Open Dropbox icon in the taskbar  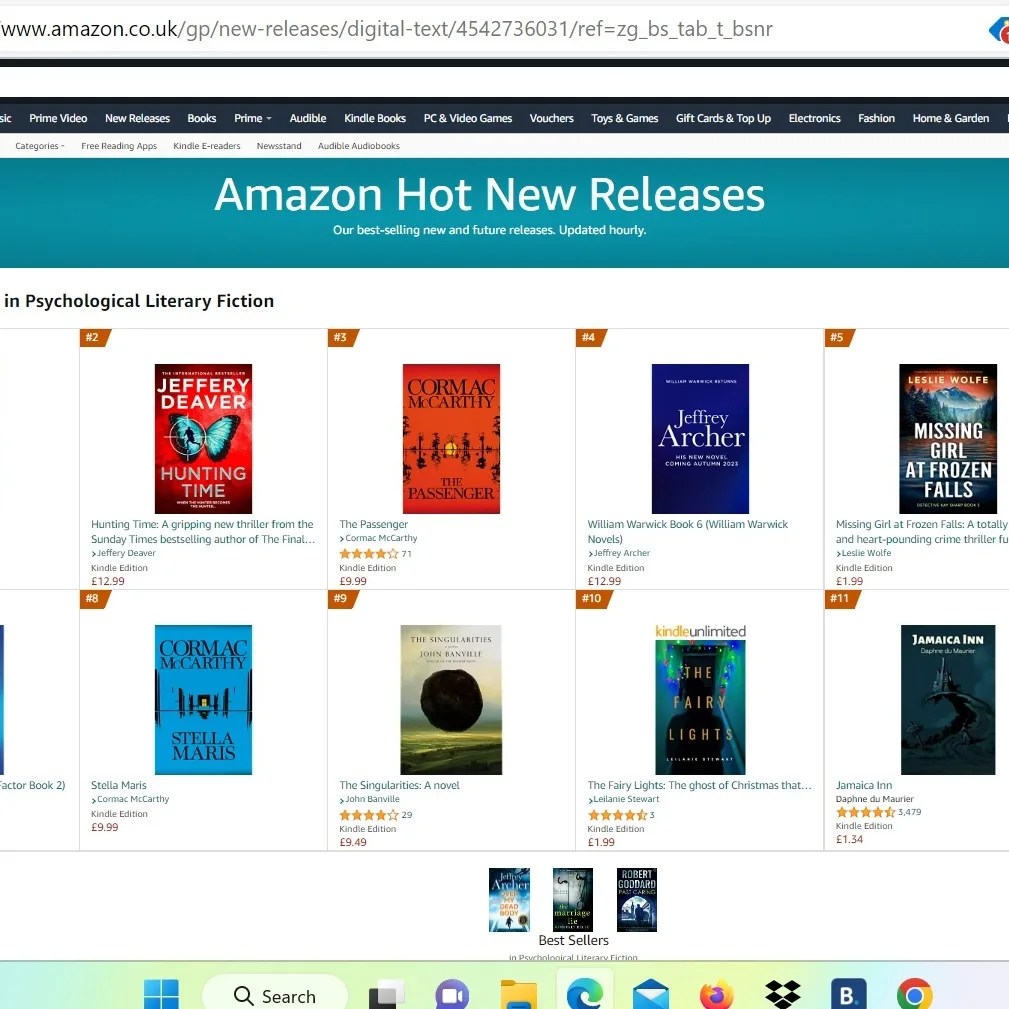click(782, 995)
